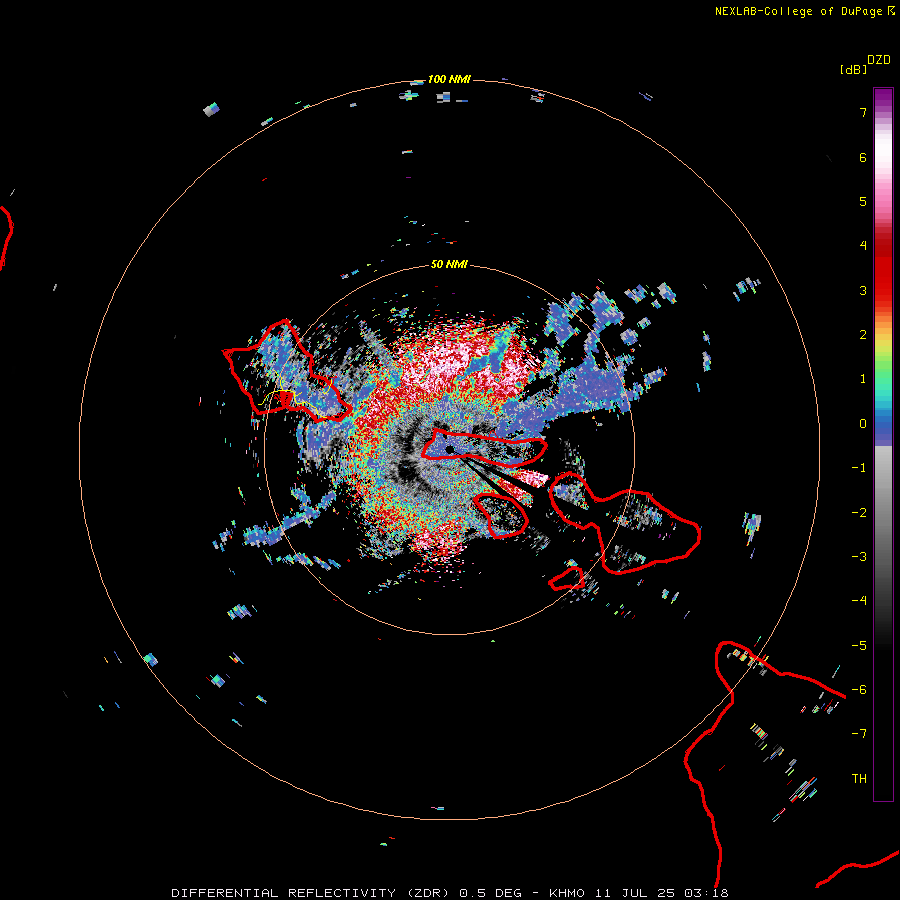Click the 03:18 timestamp in footer
This screenshot has height=900, width=900.
(706, 893)
